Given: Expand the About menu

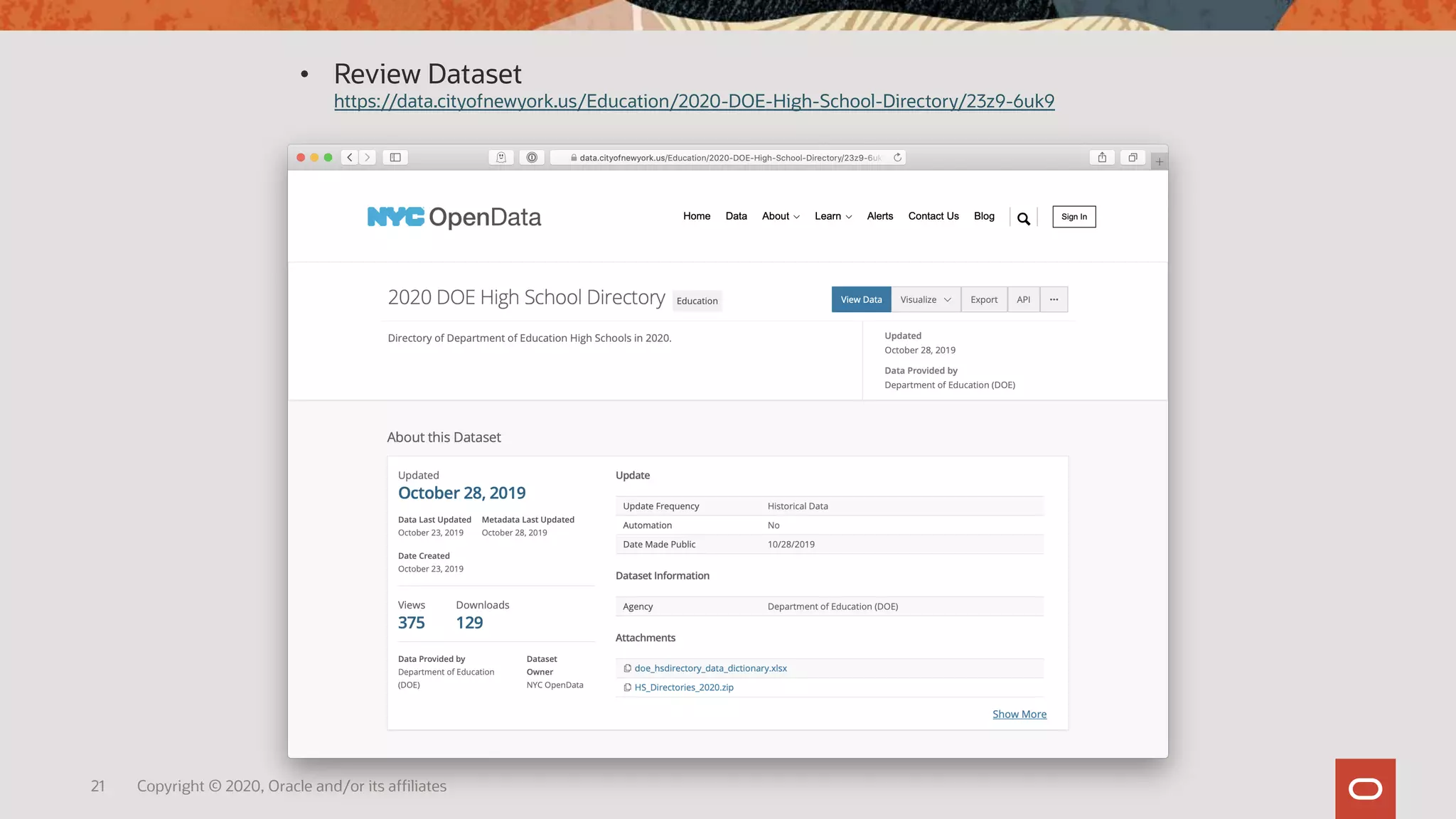Looking at the screenshot, I should pyautogui.click(x=781, y=216).
